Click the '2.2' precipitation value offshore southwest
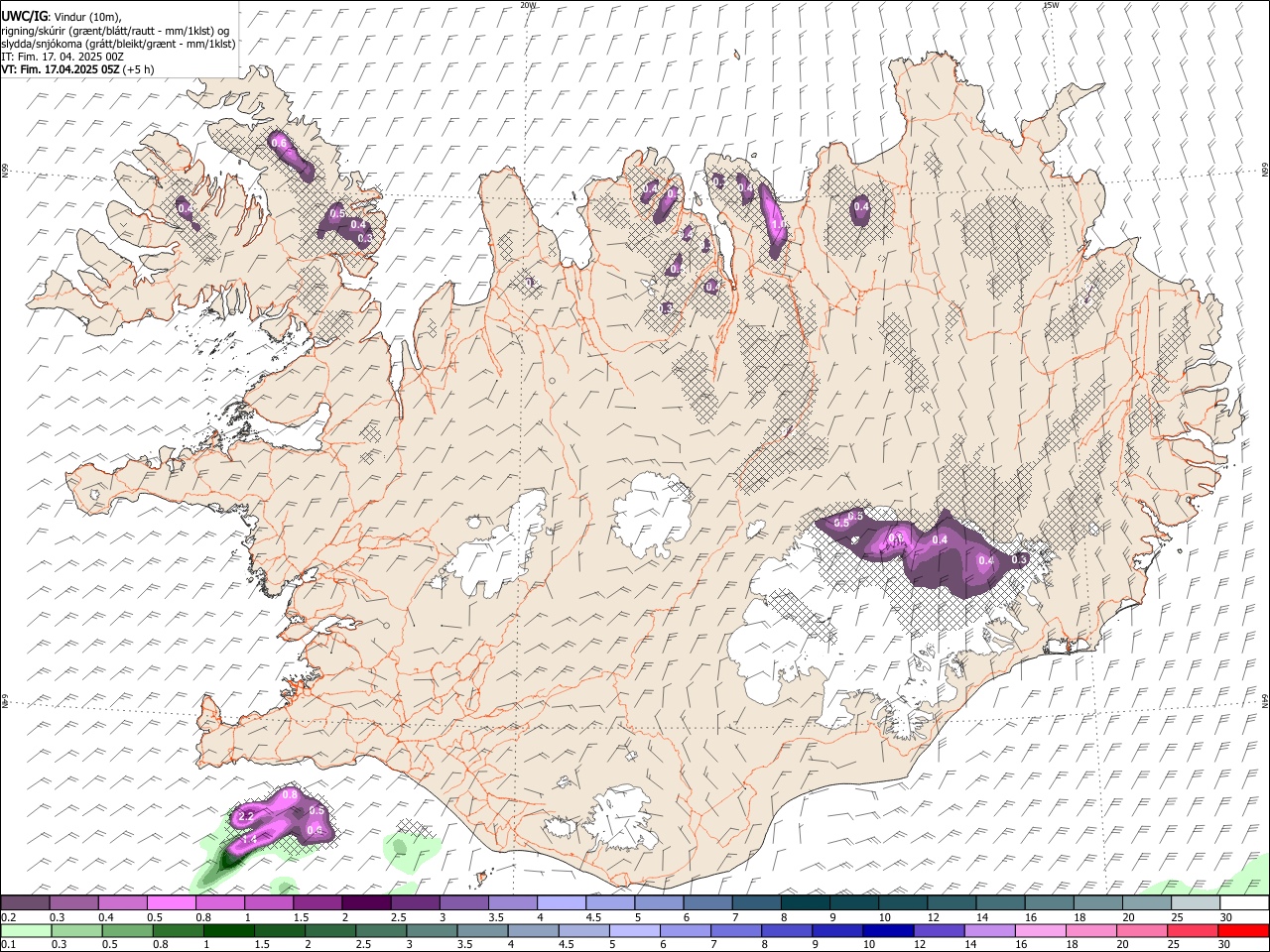 coord(247,816)
